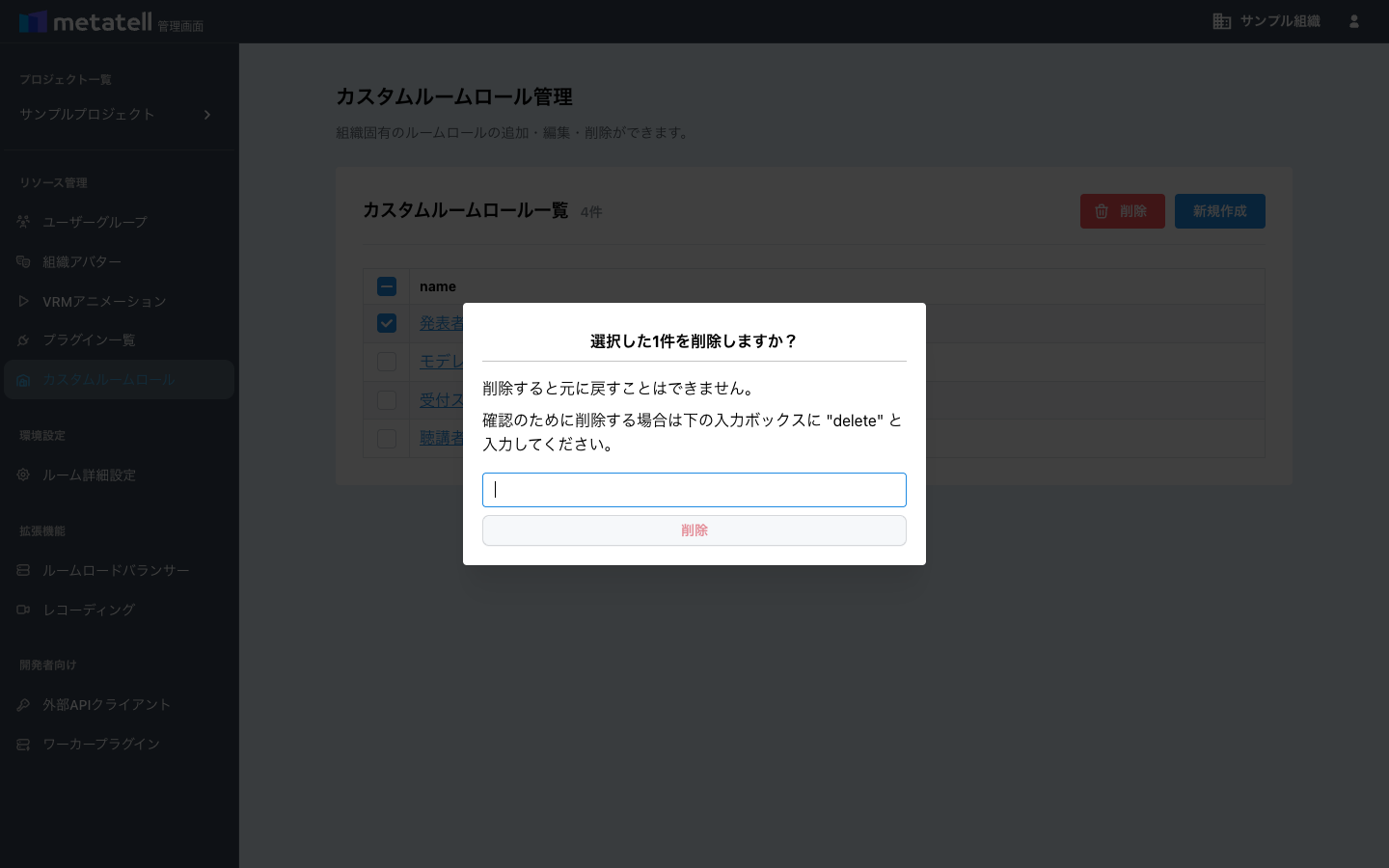Click the カスタムルームロール sidebar icon
The height and width of the screenshot is (868, 1389).
(23, 380)
